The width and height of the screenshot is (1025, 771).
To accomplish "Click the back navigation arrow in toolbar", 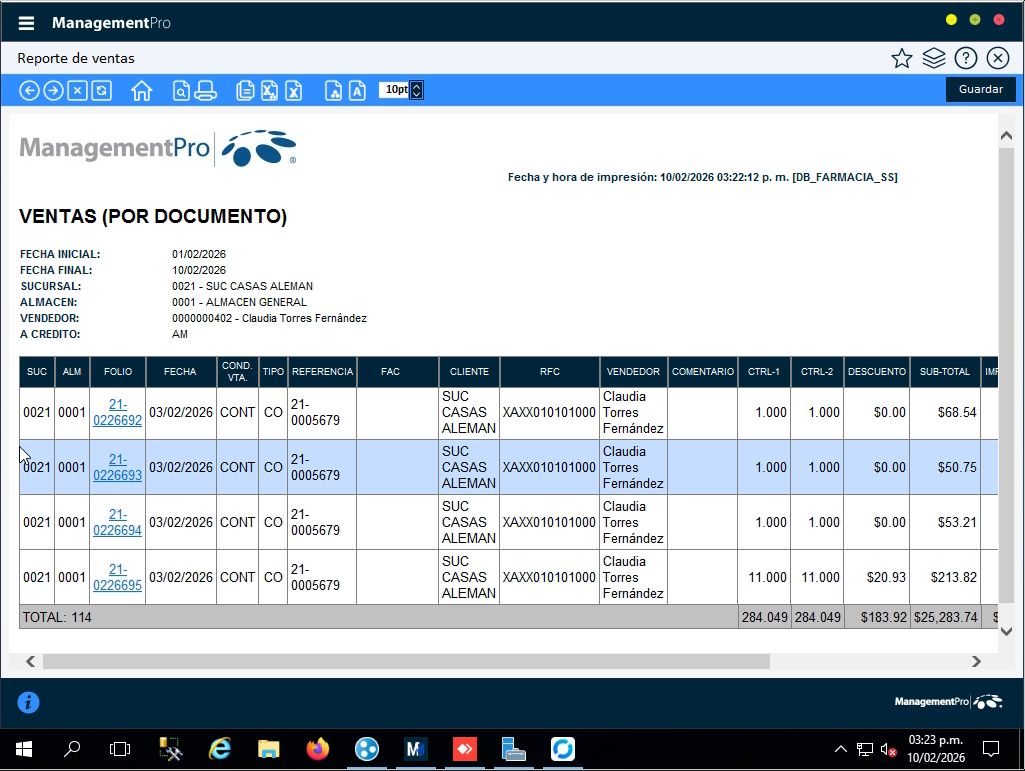I will point(29,91).
